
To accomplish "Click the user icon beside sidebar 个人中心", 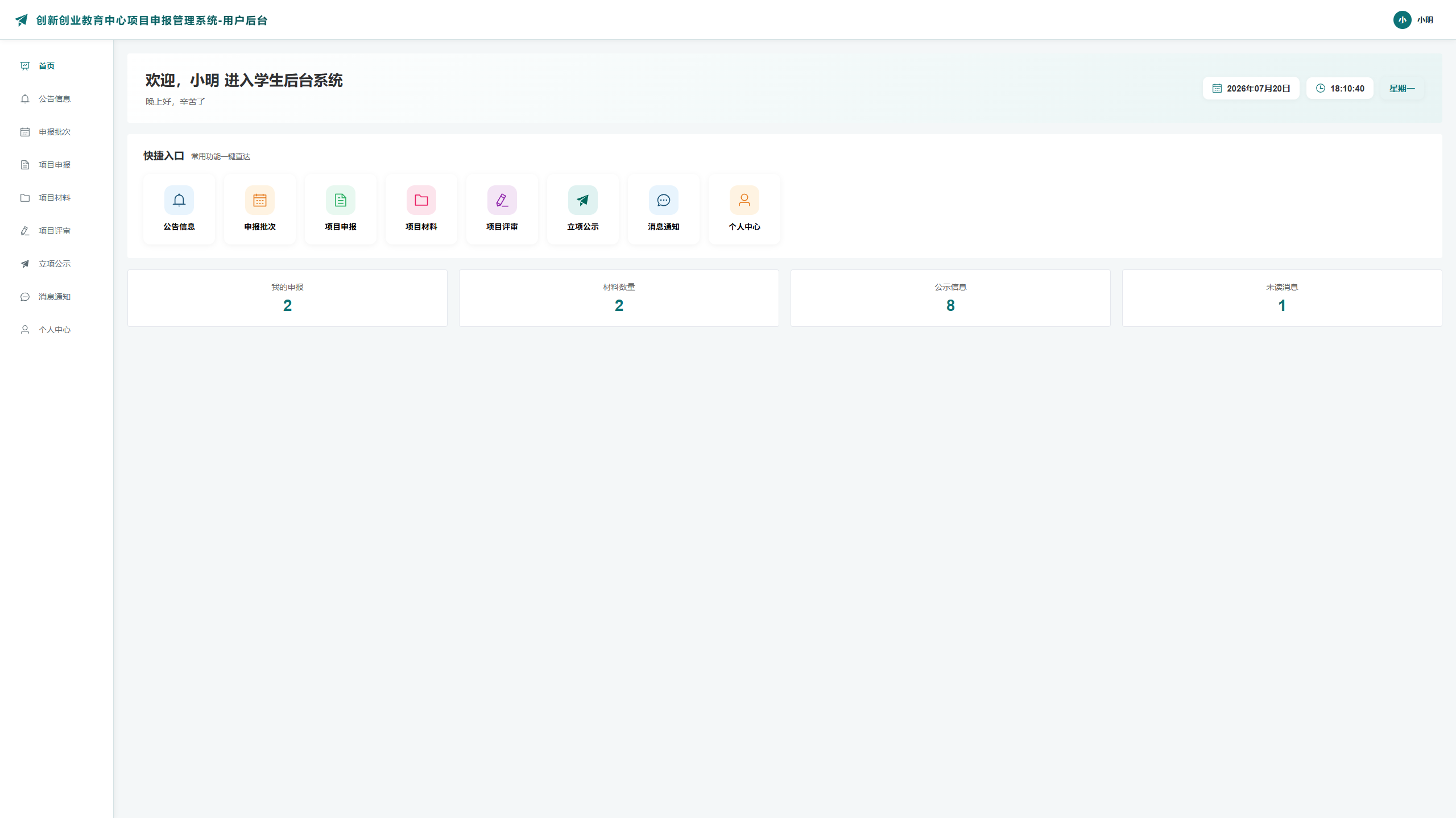I will [25, 330].
